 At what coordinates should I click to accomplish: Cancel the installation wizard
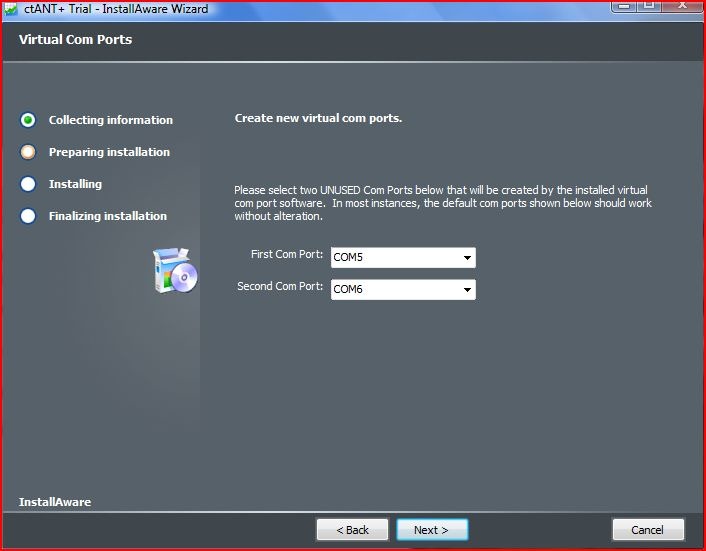[x=648, y=530]
